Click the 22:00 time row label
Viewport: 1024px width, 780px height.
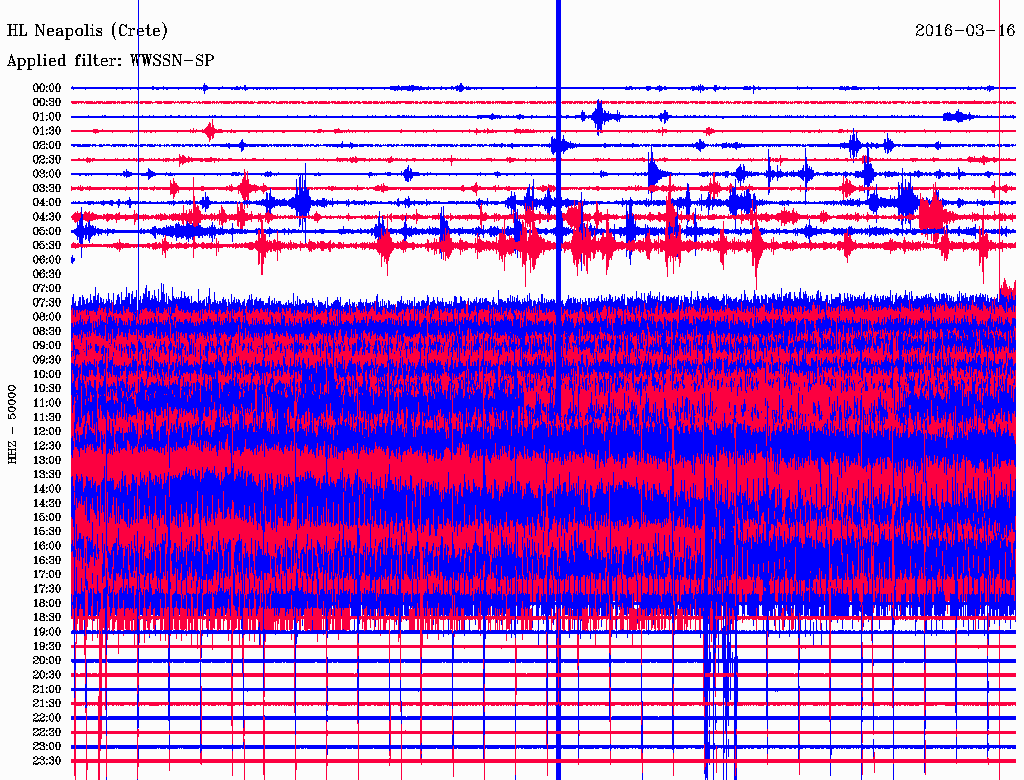pos(47,718)
